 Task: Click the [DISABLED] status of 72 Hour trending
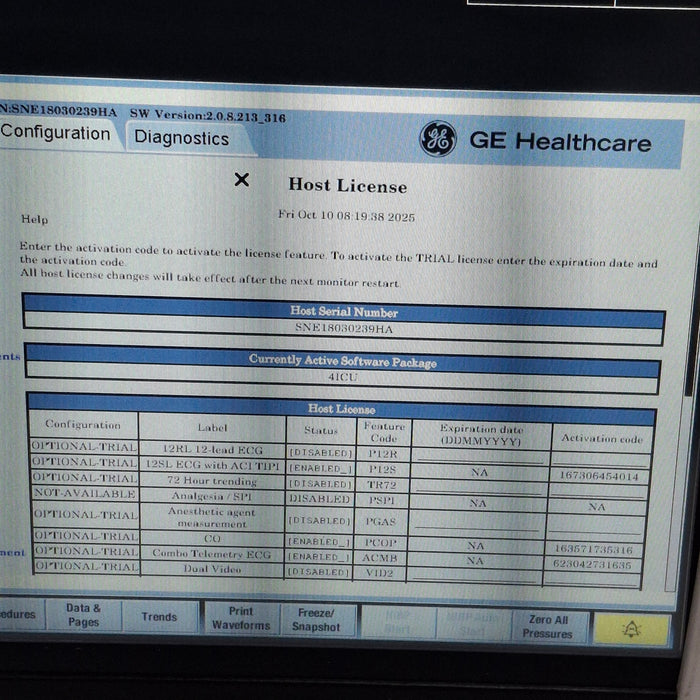coord(320,483)
